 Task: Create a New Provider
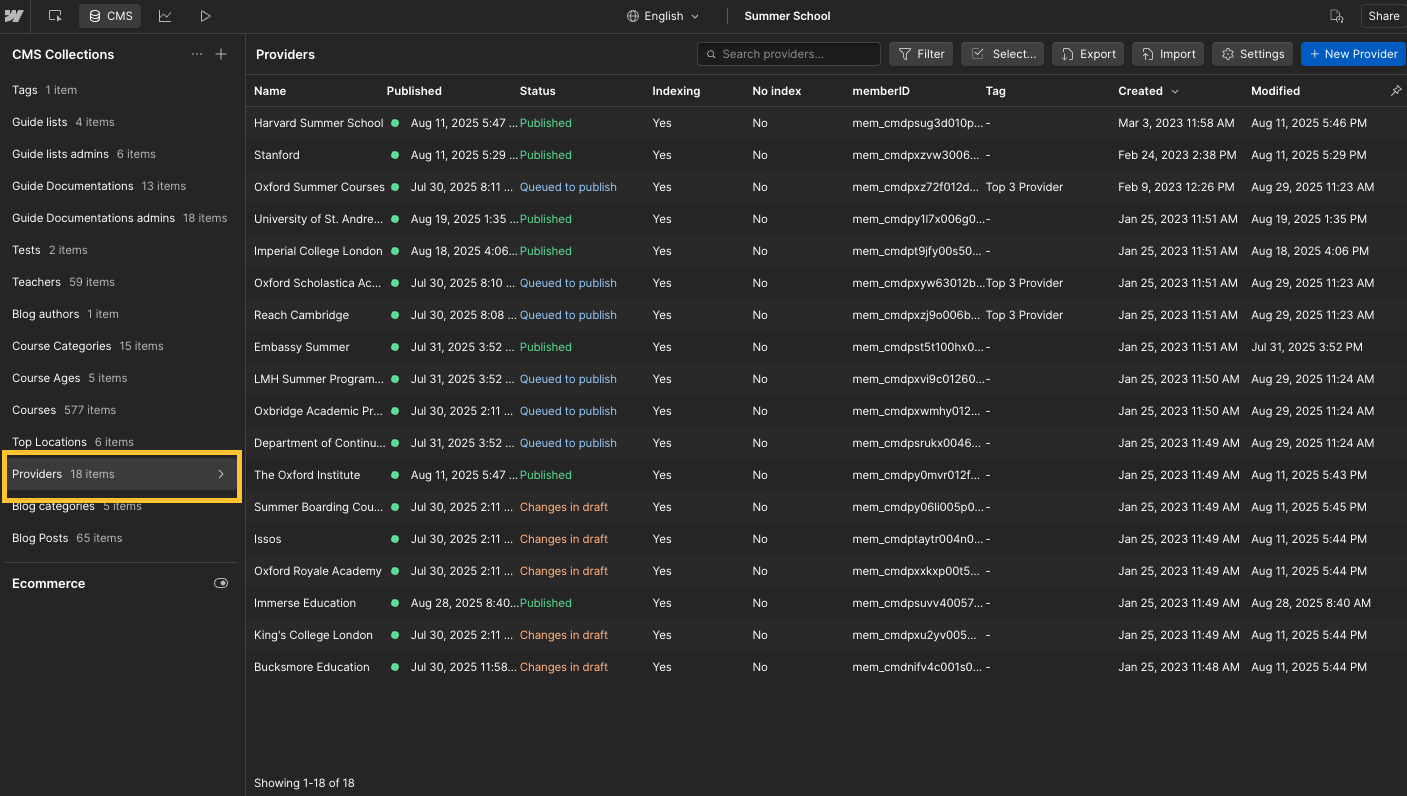(x=1353, y=54)
